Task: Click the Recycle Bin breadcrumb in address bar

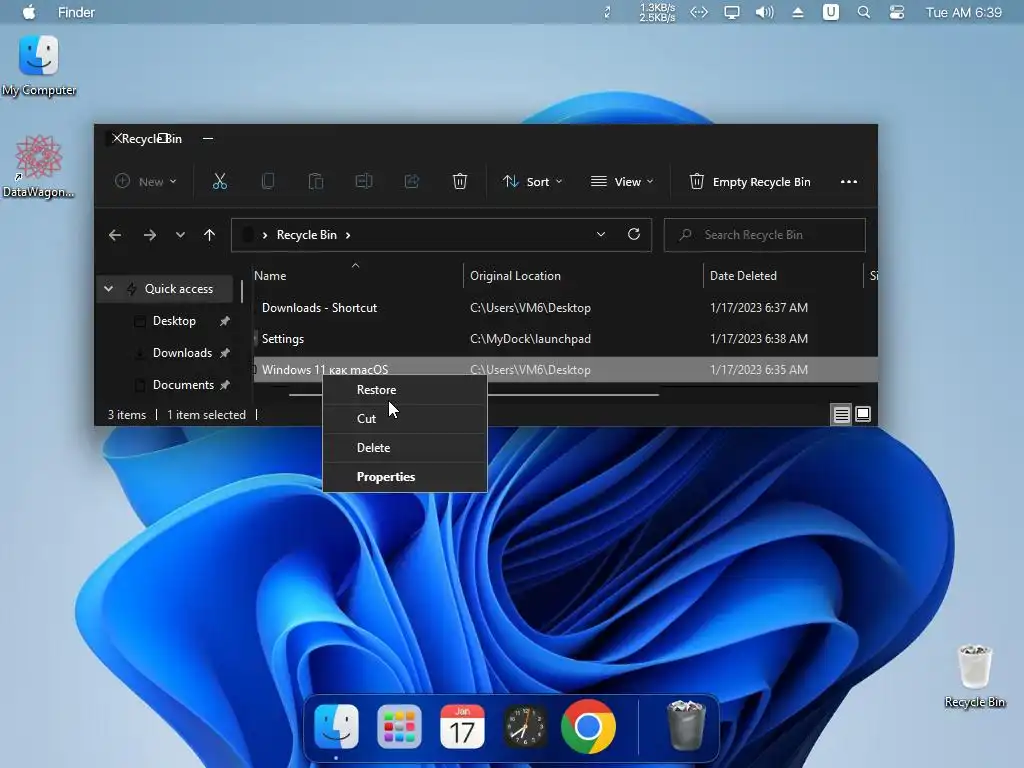Action: [x=306, y=235]
